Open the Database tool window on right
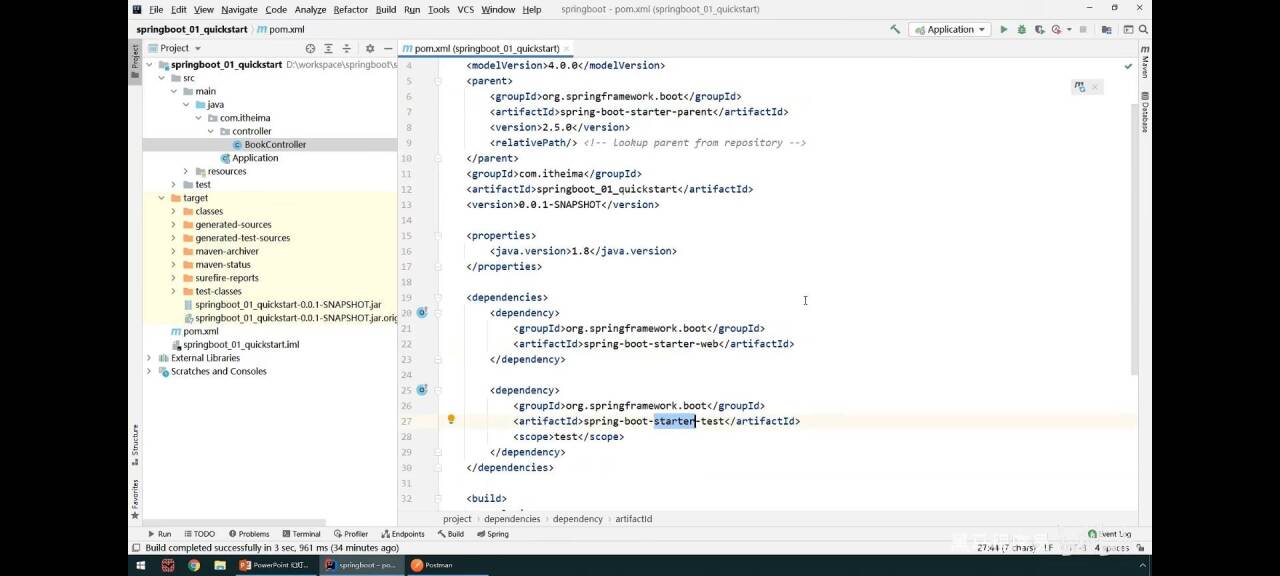This screenshot has height=576, width=1280. 1144,112
